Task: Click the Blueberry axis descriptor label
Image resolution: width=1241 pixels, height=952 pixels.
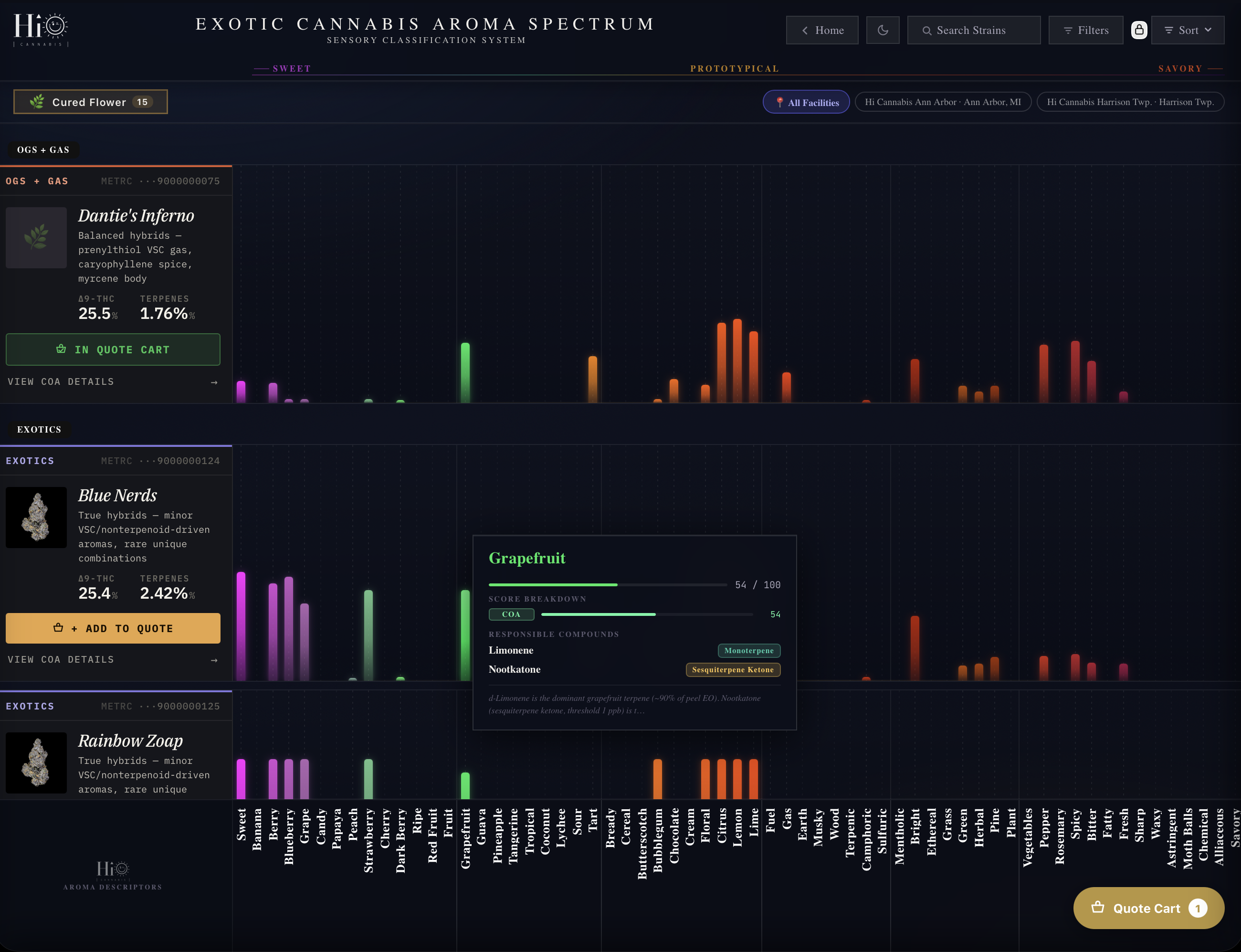Action: point(289,836)
